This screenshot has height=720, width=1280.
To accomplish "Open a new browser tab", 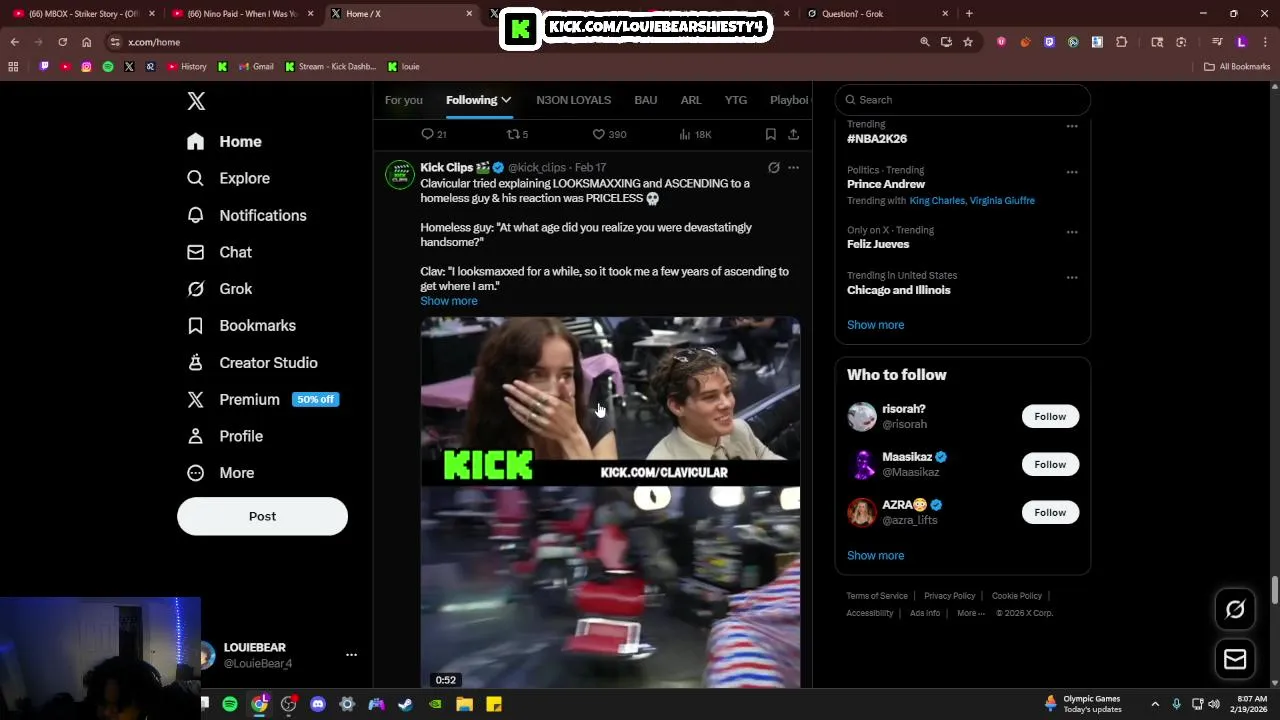I will point(968,14).
